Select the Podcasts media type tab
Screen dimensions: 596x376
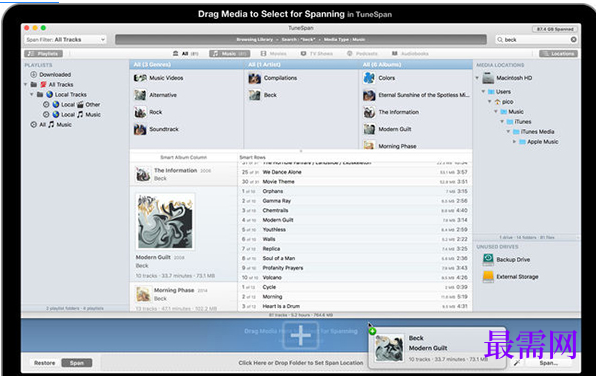[x=362, y=54]
